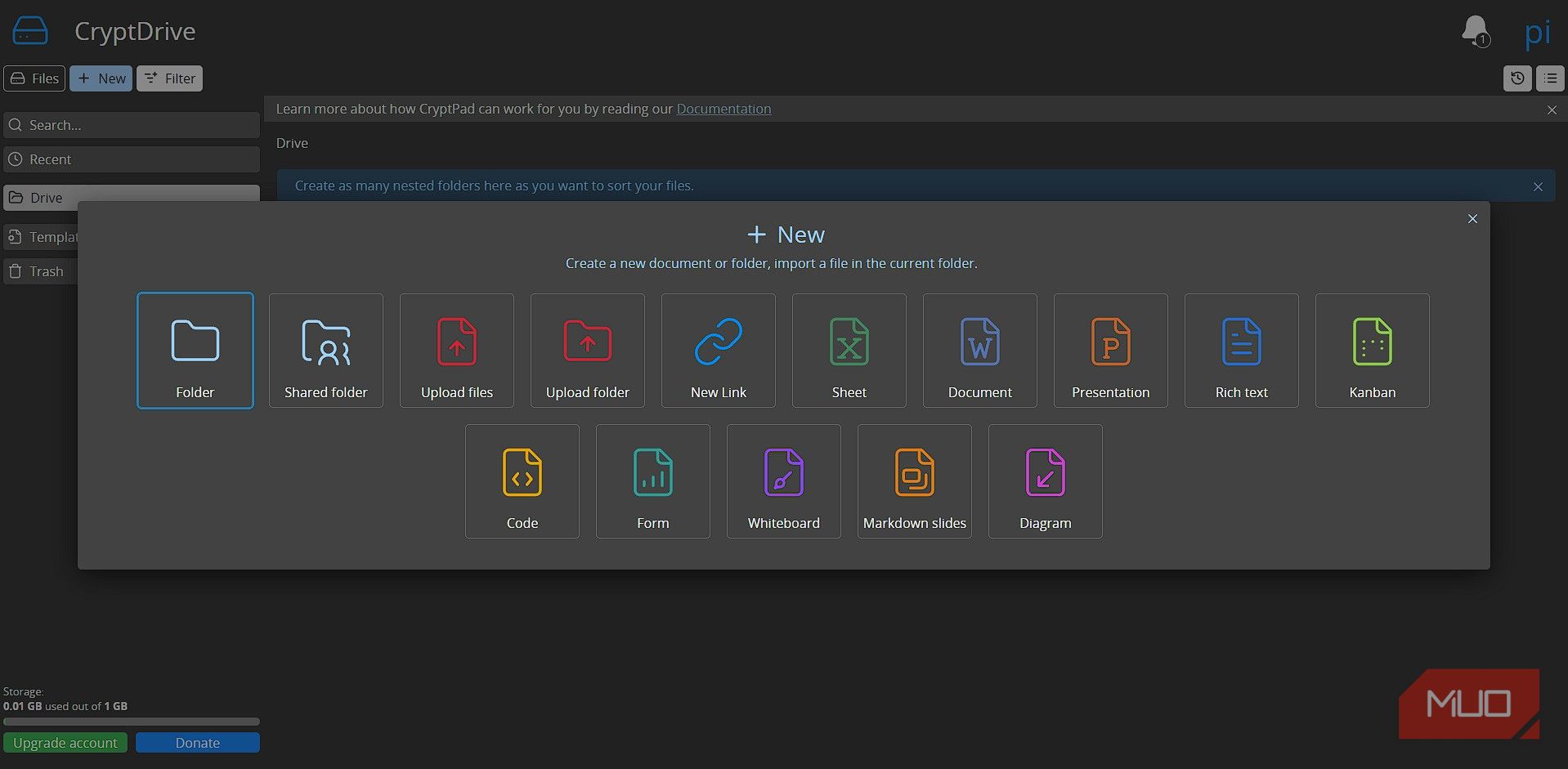Create a new Whiteboard
This screenshot has height=769, width=1568.
coord(784,481)
